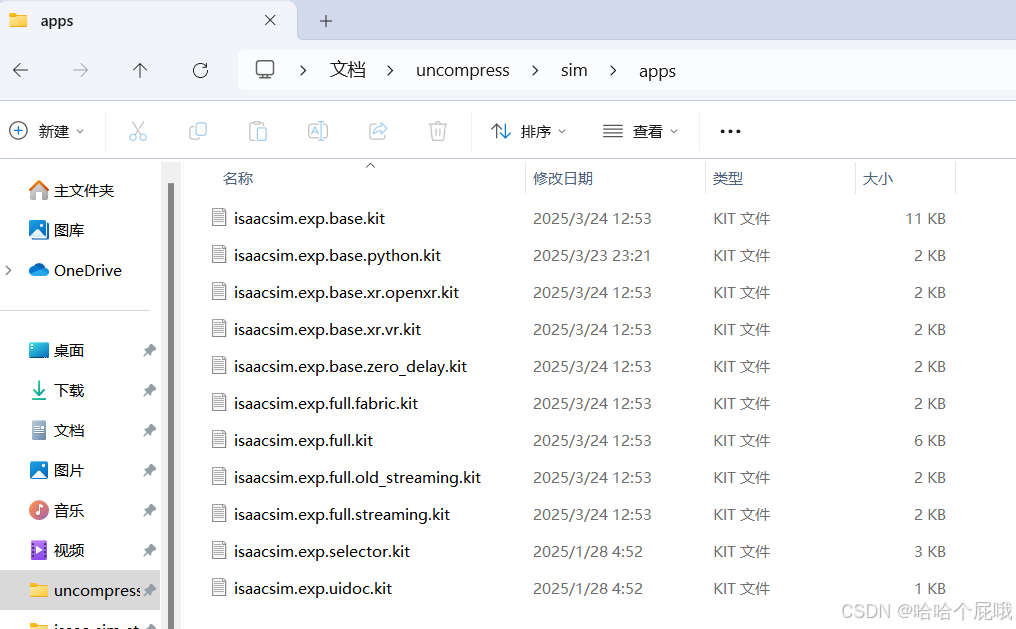Open 音乐 in the sidebar
Image resolution: width=1016 pixels, height=629 pixels.
tap(56, 510)
